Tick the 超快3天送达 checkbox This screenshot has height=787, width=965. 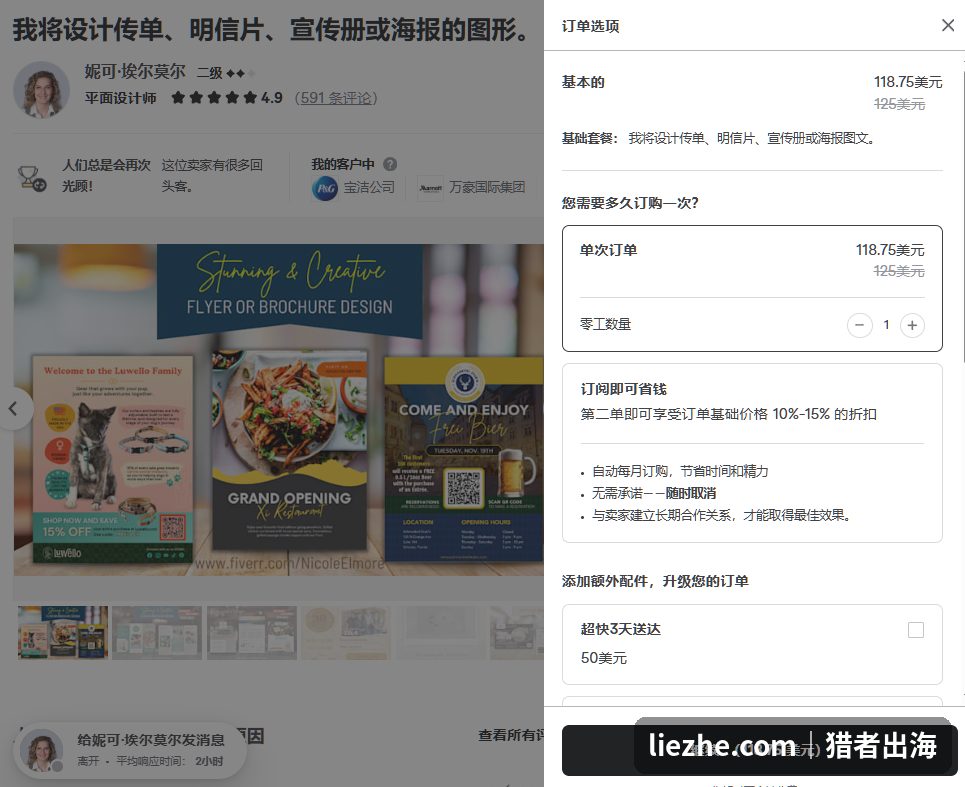point(916,630)
